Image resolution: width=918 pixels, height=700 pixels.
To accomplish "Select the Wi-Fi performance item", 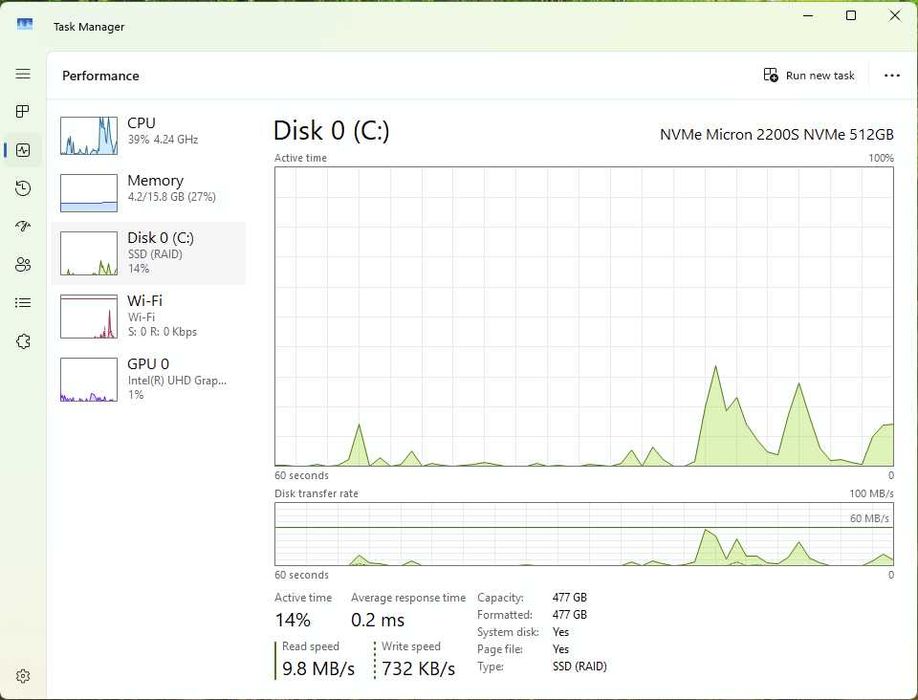I will (149, 316).
